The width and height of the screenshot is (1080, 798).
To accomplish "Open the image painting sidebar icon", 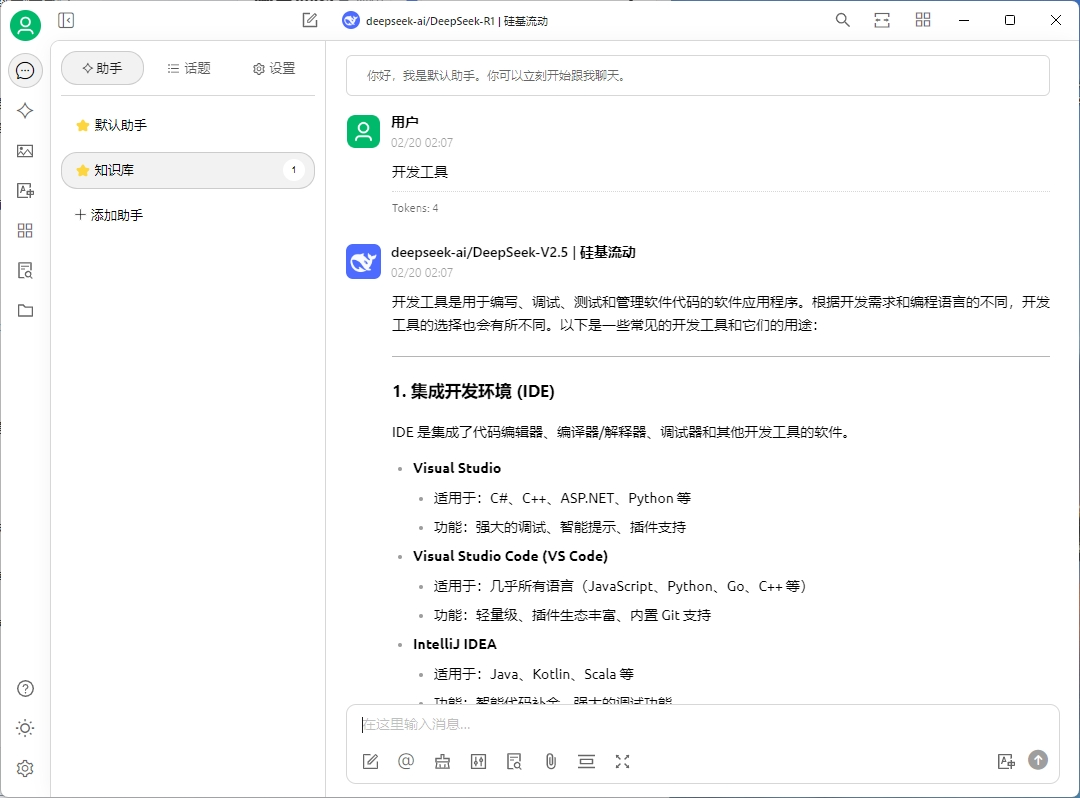I will click(25, 151).
